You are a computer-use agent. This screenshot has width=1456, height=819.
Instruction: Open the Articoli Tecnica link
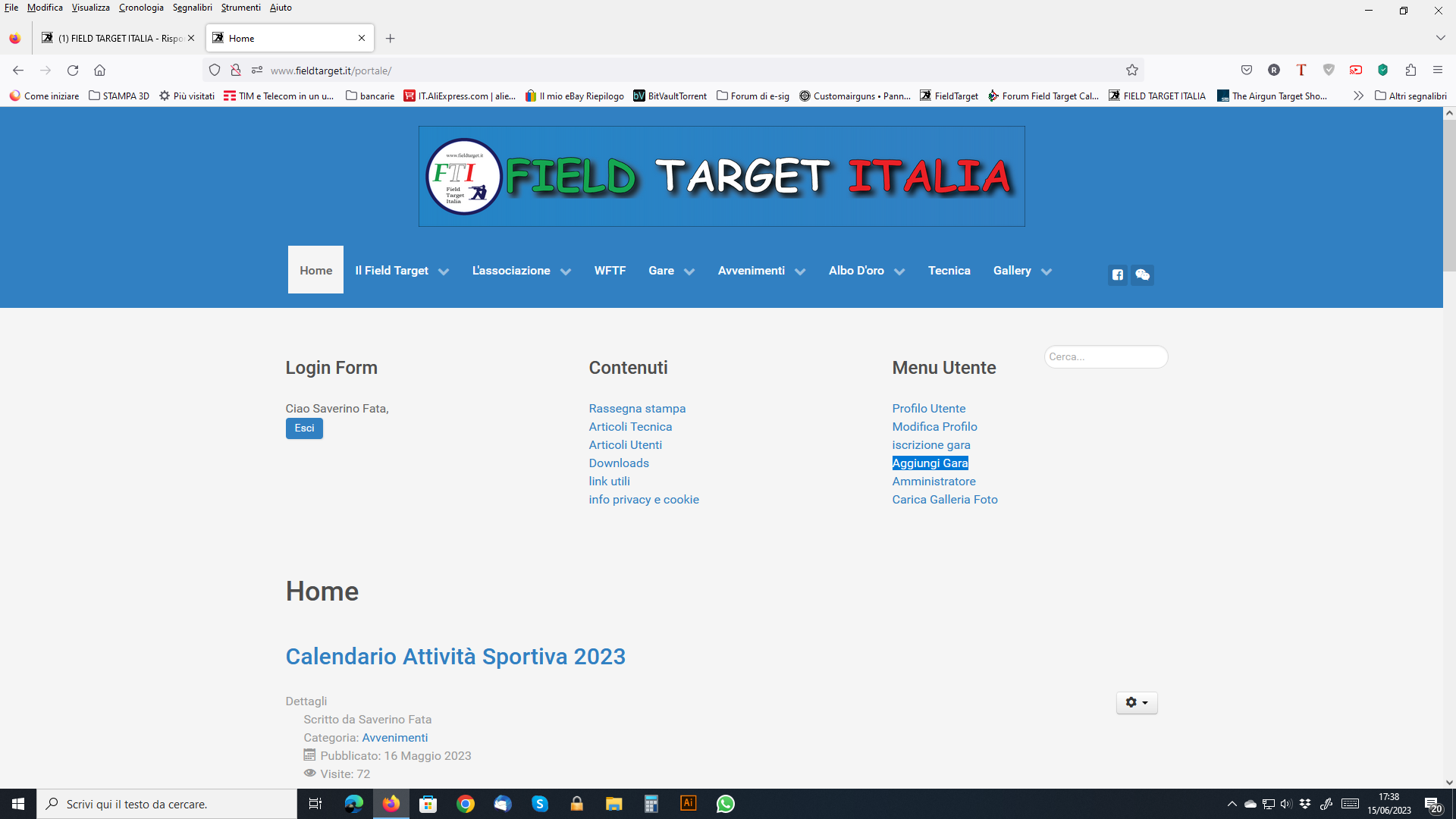630,426
